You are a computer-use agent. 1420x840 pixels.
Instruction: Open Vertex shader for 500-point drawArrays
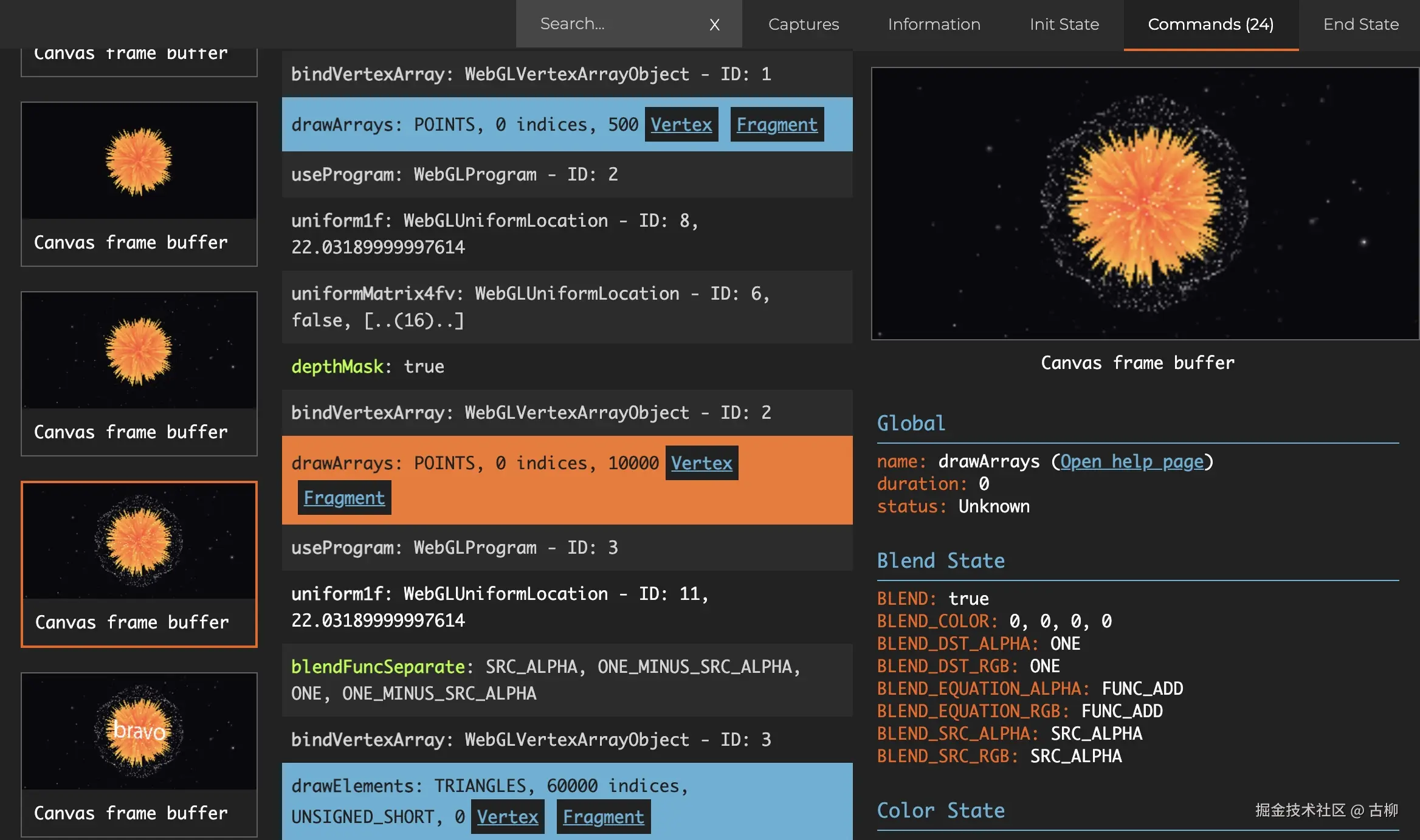[681, 125]
